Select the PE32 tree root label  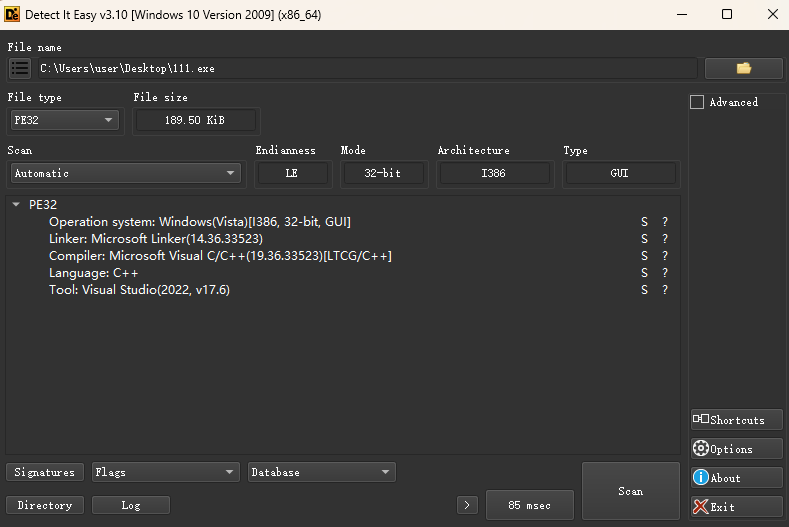[43, 204]
